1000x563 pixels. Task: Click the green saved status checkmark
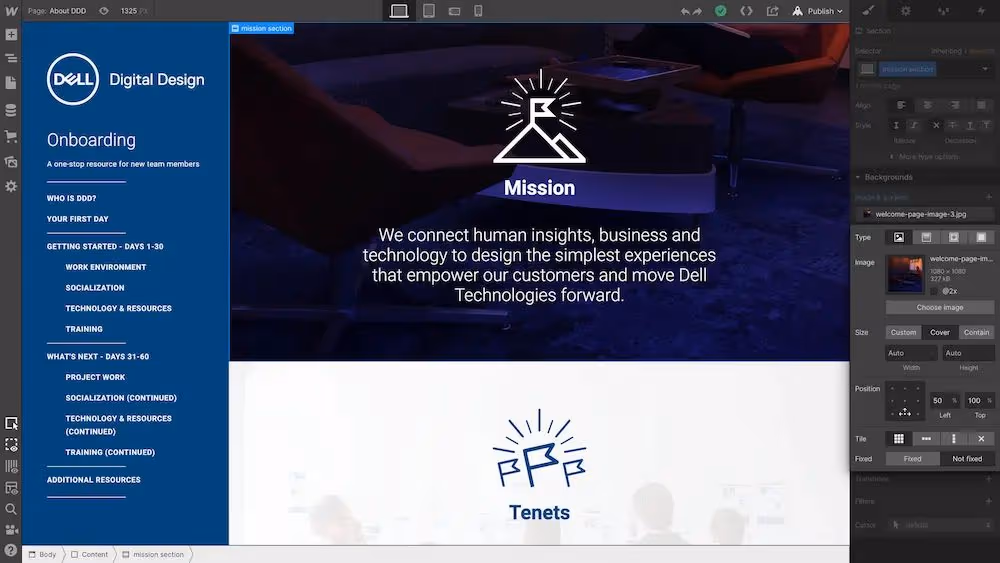pos(721,11)
